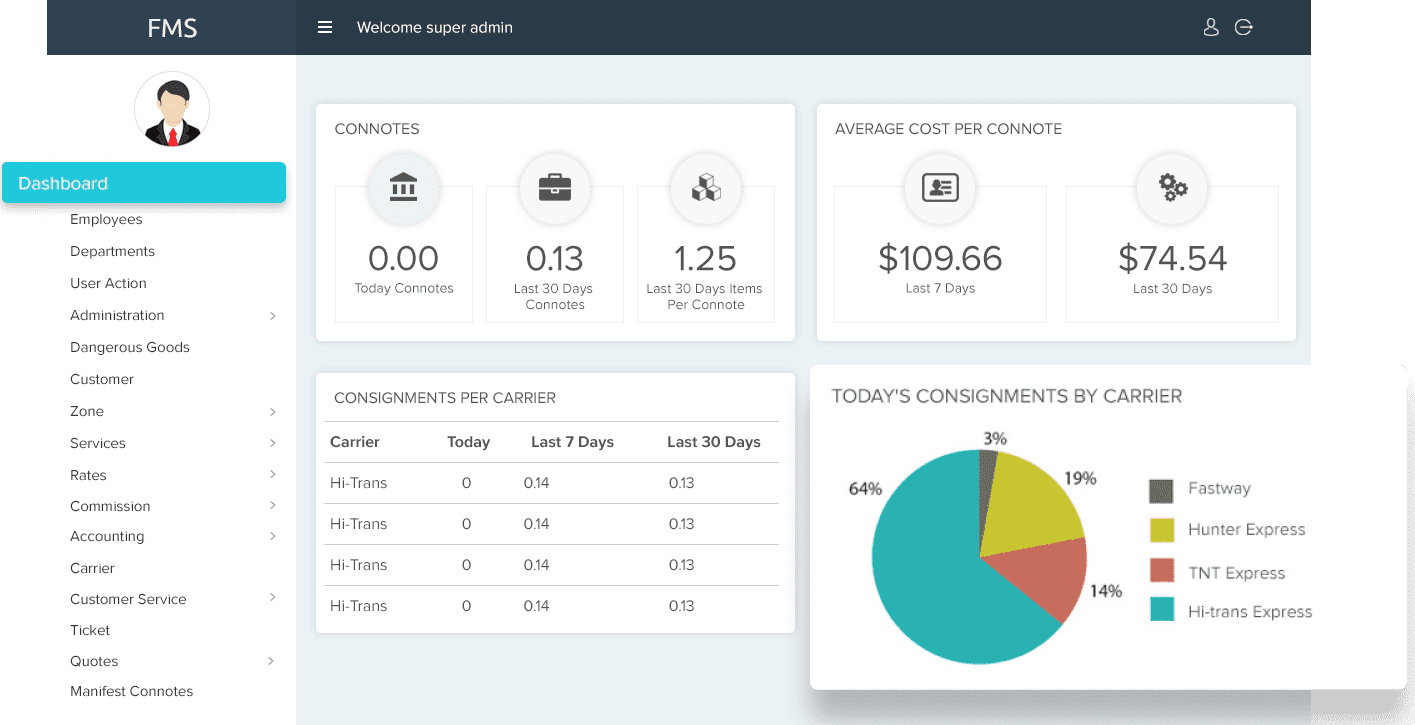Image resolution: width=1415 pixels, height=725 pixels.
Task: Click the cubes icon for Items Per Connote
Action: pos(706,187)
